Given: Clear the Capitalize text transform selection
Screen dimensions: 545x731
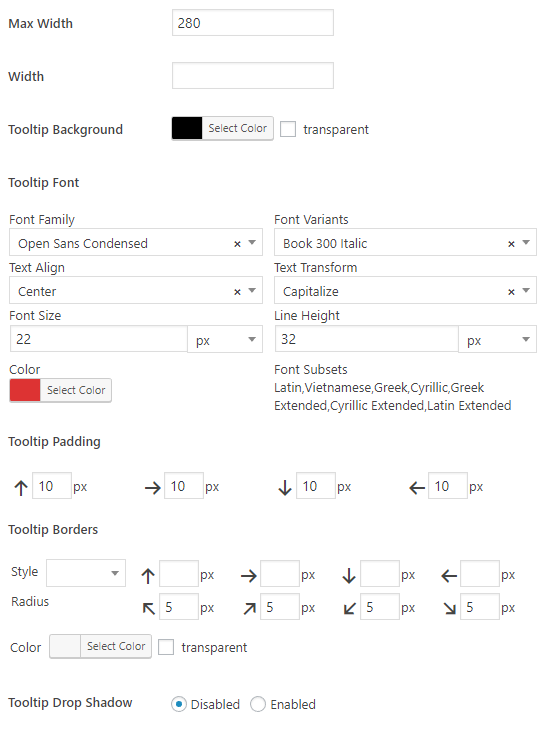Looking at the screenshot, I should pos(511,292).
